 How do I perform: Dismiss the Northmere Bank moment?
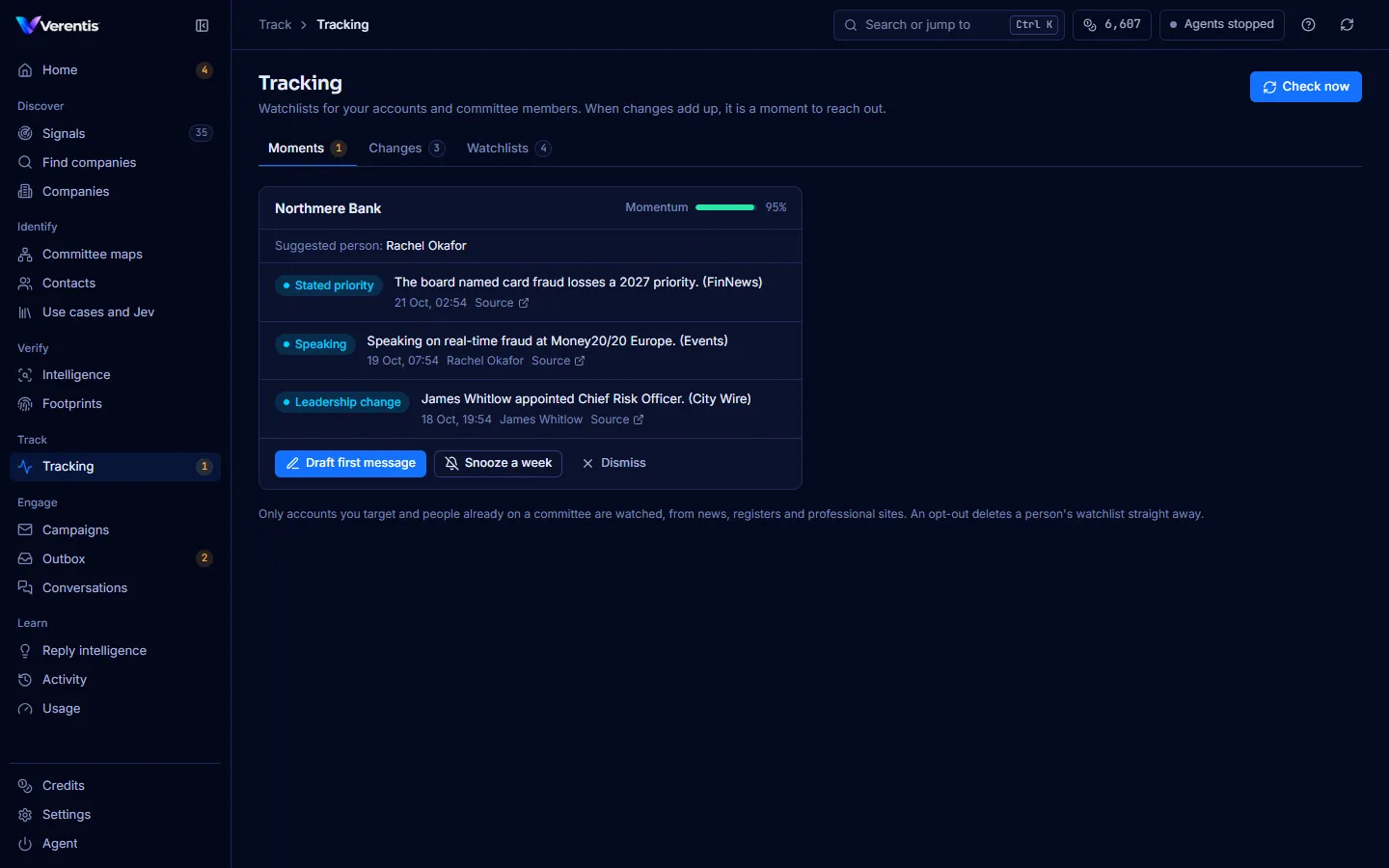614,464
